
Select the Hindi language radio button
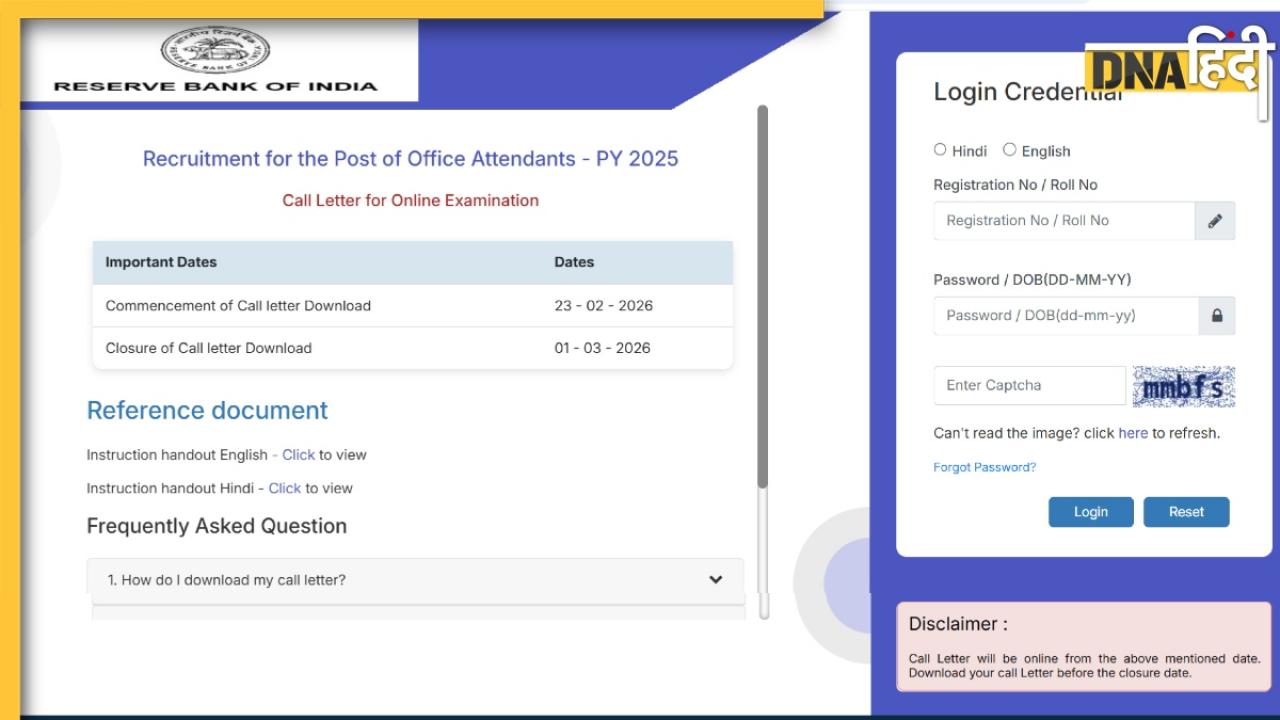coord(940,150)
